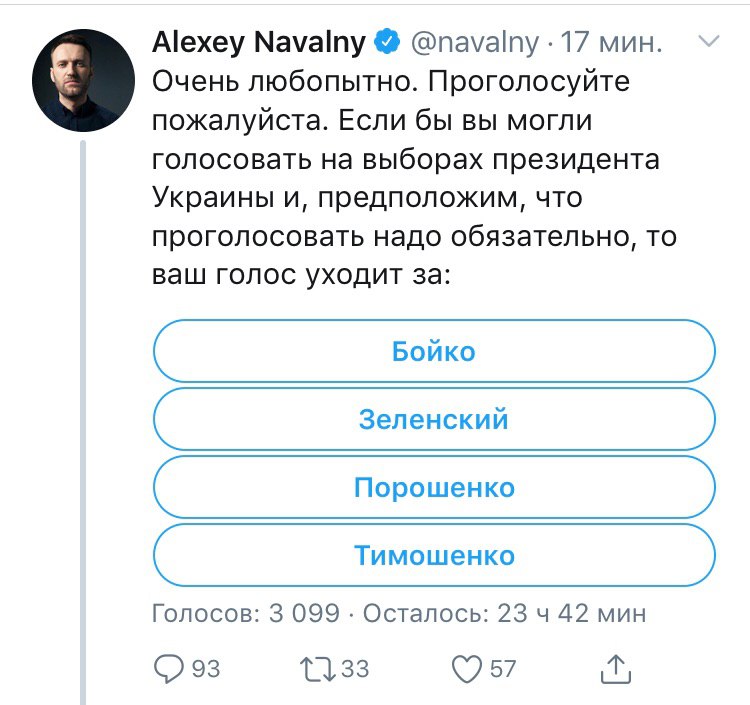Select the Зеленский poll option
The image size is (750, 705).
click(434, 419)
